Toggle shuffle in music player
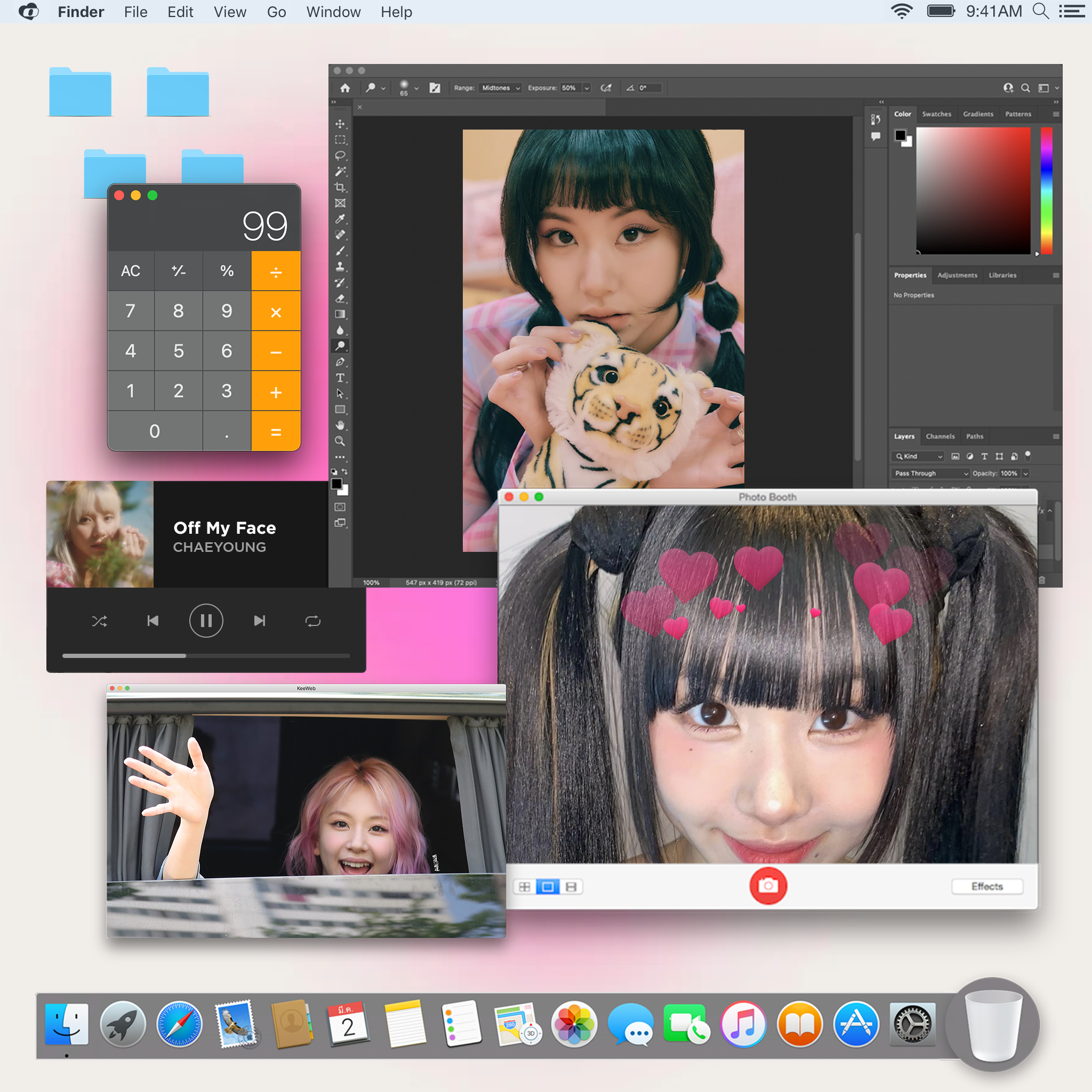1092x1092 pixels. (100, 621)
